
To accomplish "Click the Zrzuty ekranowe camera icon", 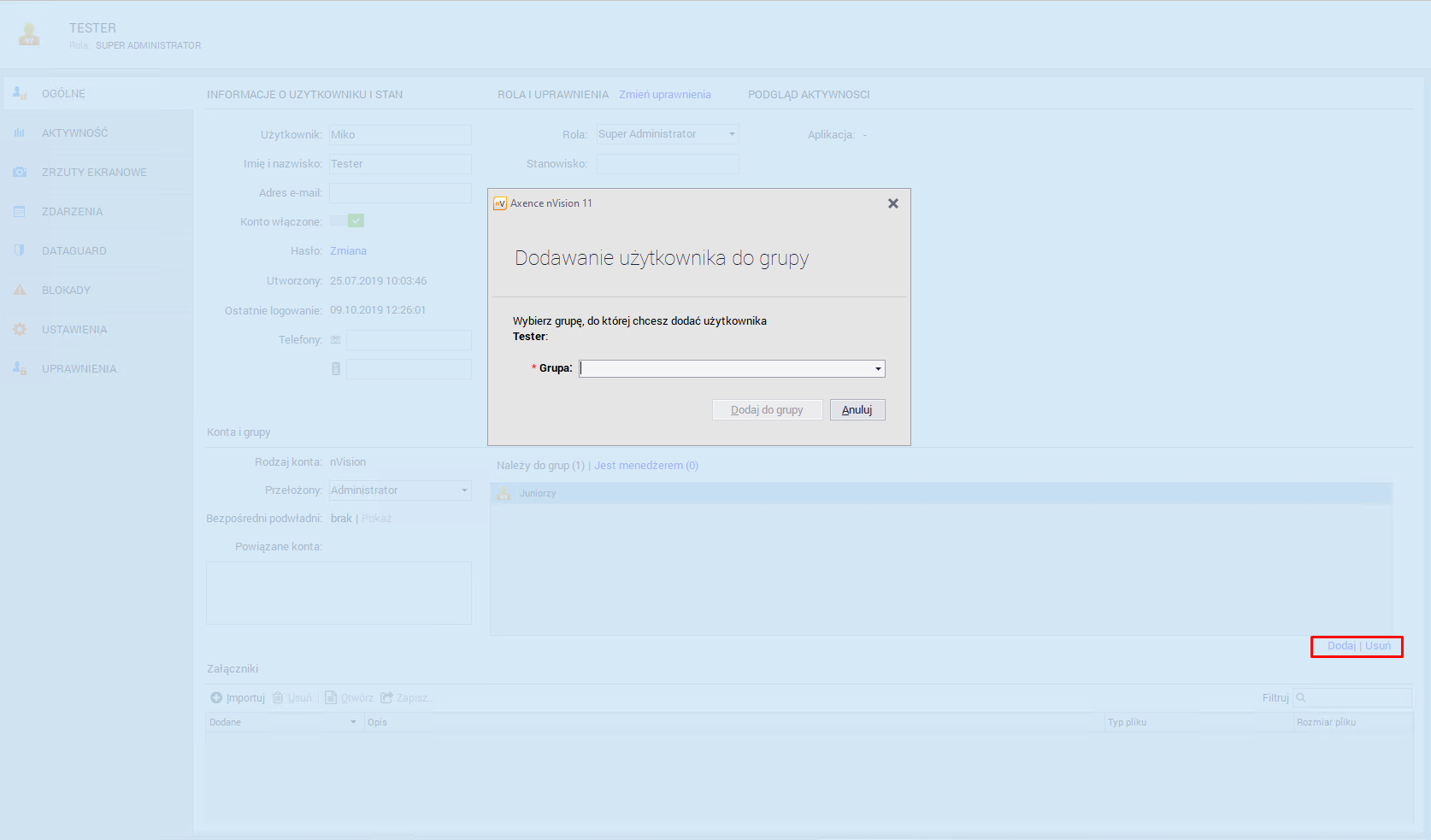I will pyautogui.click(x=20, y=173).
